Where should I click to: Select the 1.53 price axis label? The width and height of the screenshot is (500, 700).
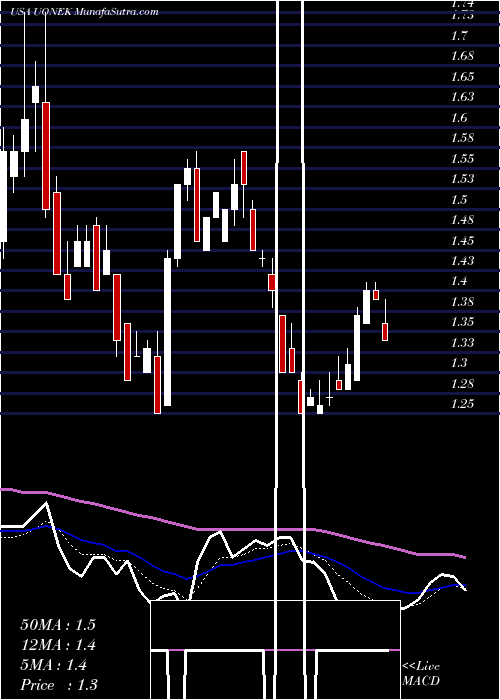click(x=462, y=179)
